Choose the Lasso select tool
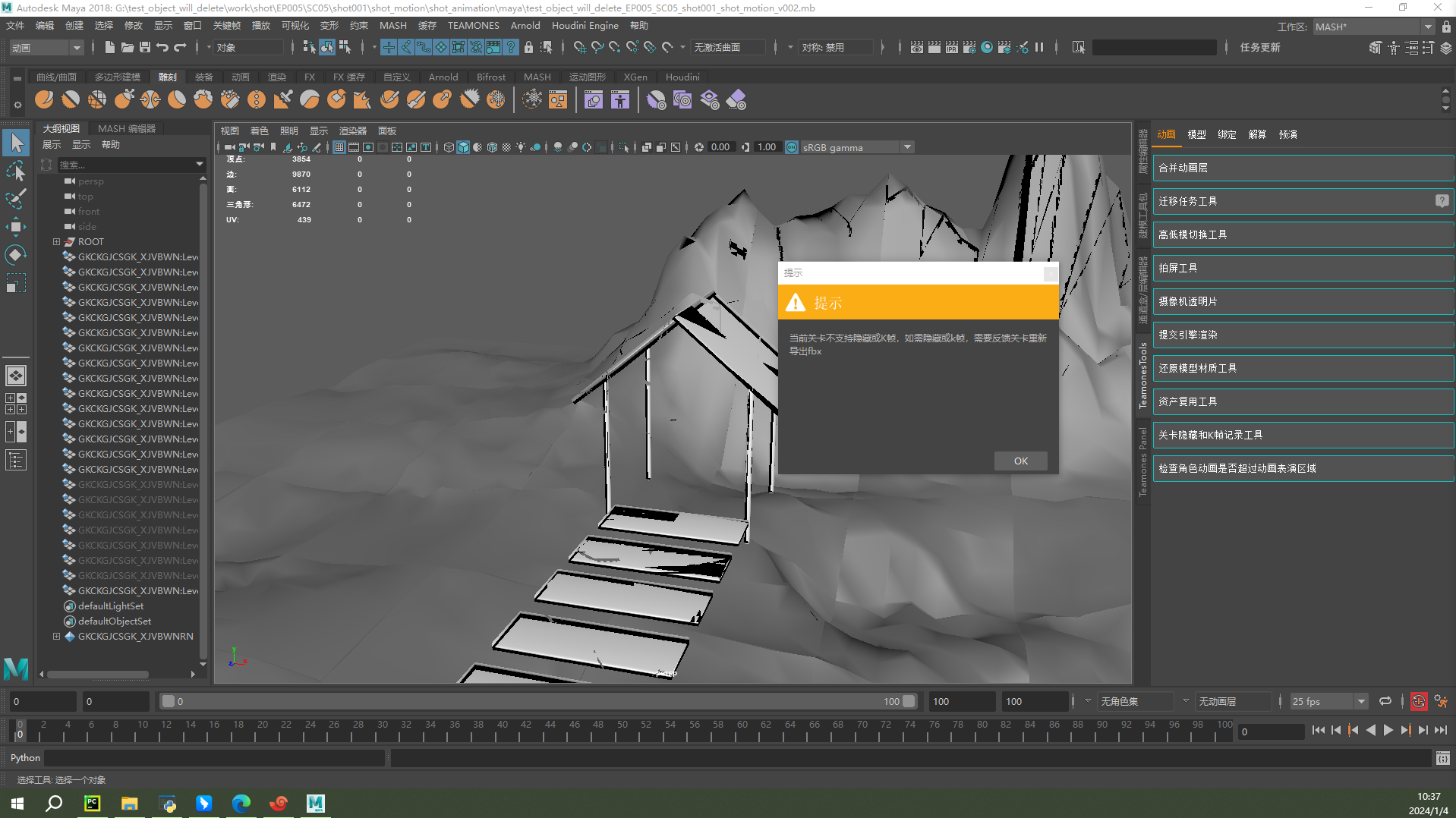The height and width of the screenshot is (818, 1456). coord(15,171)
